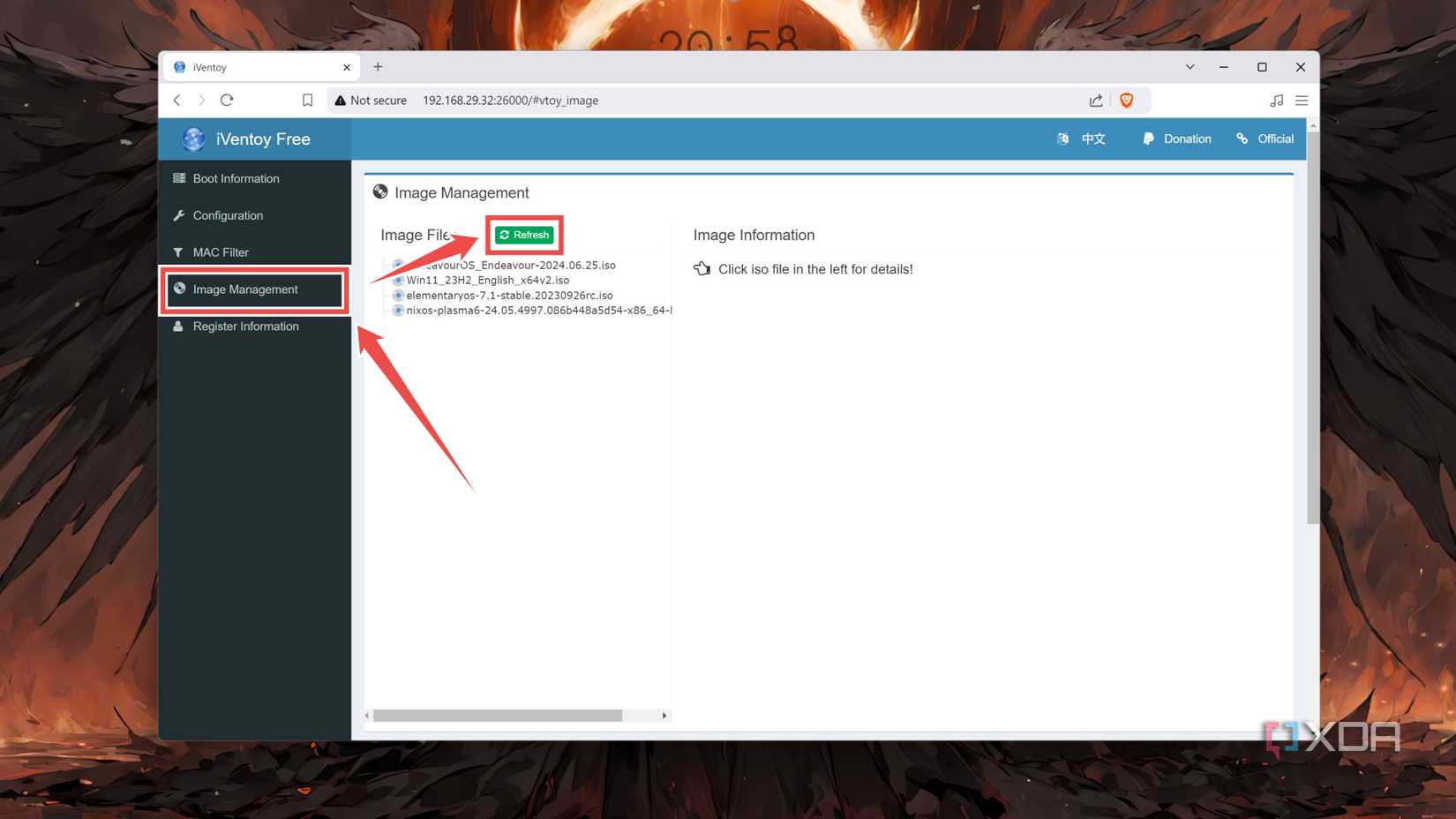Image resolution: width=1456 pixels, height=819 pixels.
Task: Click the link icon beside Official
Action: (x=1242, y=139)
